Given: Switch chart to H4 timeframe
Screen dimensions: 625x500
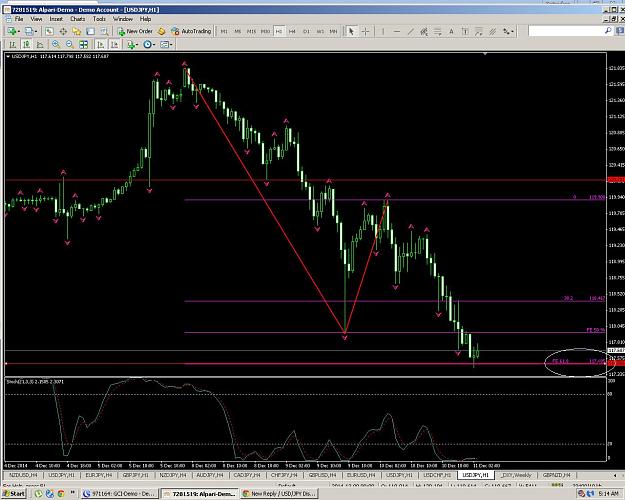Looking at the screenshot, I should [x=292, y=31].
